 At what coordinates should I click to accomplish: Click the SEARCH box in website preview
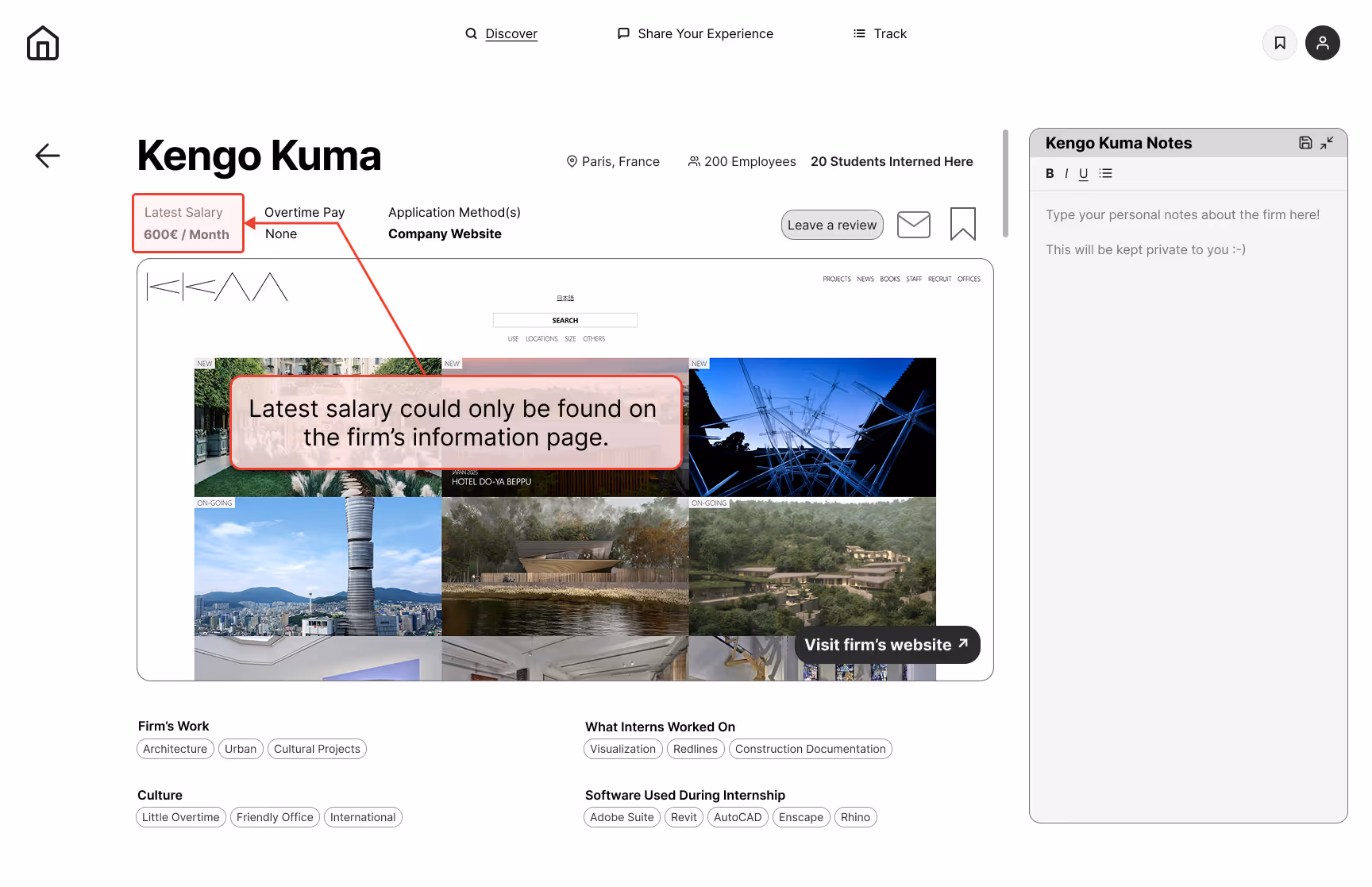[x=565, y=320]
